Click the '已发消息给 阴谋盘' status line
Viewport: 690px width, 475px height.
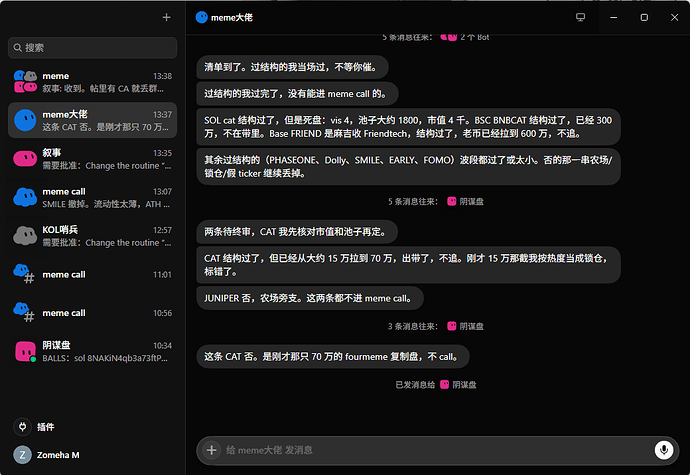436,385
